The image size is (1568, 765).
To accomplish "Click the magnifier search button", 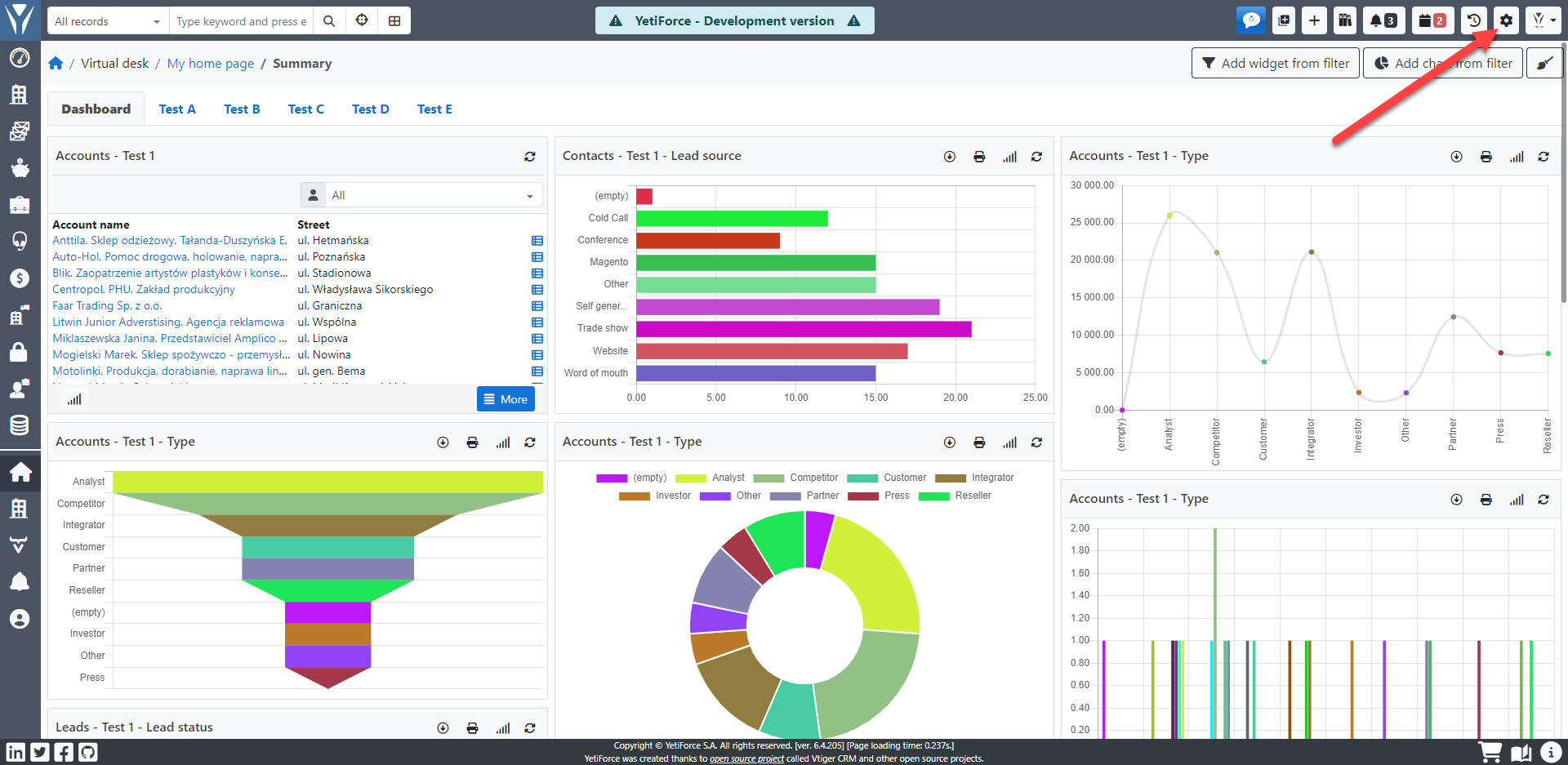I will (x=329, y=21).
